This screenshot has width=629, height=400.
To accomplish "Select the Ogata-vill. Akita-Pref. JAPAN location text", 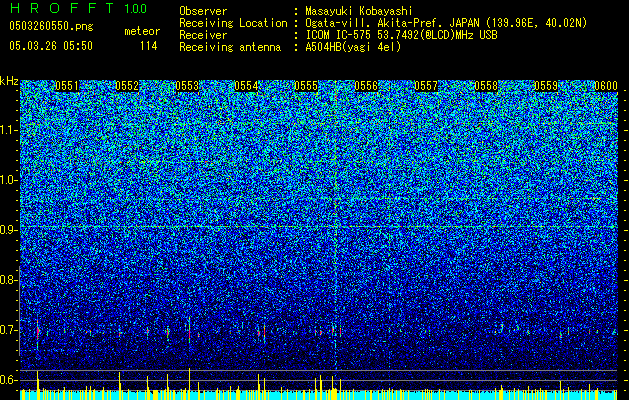I will [x=446, y=23].
